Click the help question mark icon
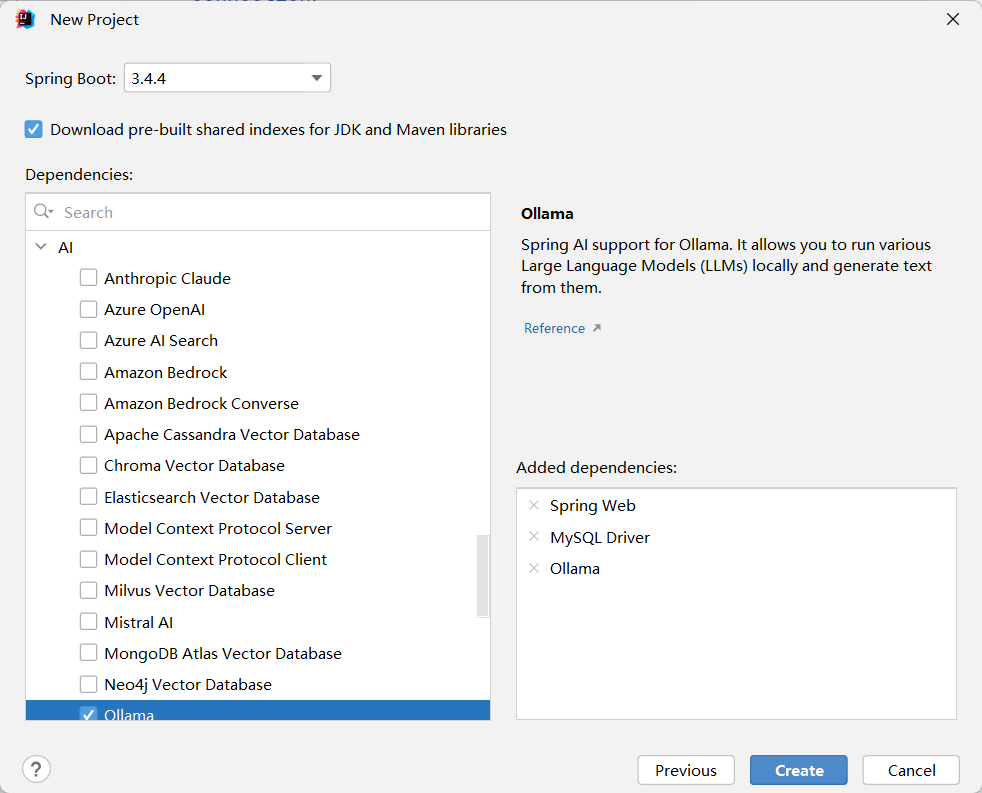The image size is (982, 793). (x=37, y=769)
